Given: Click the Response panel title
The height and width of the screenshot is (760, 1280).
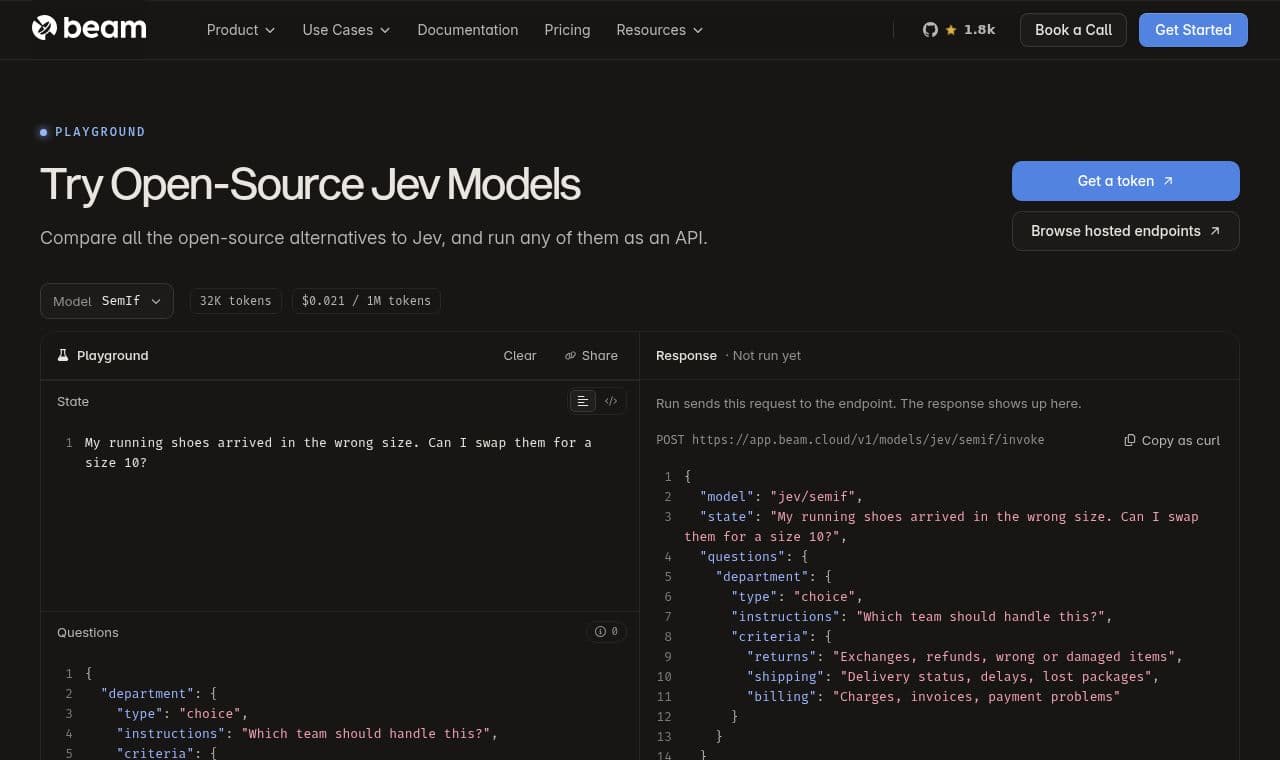Looking at the screenshot, I should coord(686,356).
